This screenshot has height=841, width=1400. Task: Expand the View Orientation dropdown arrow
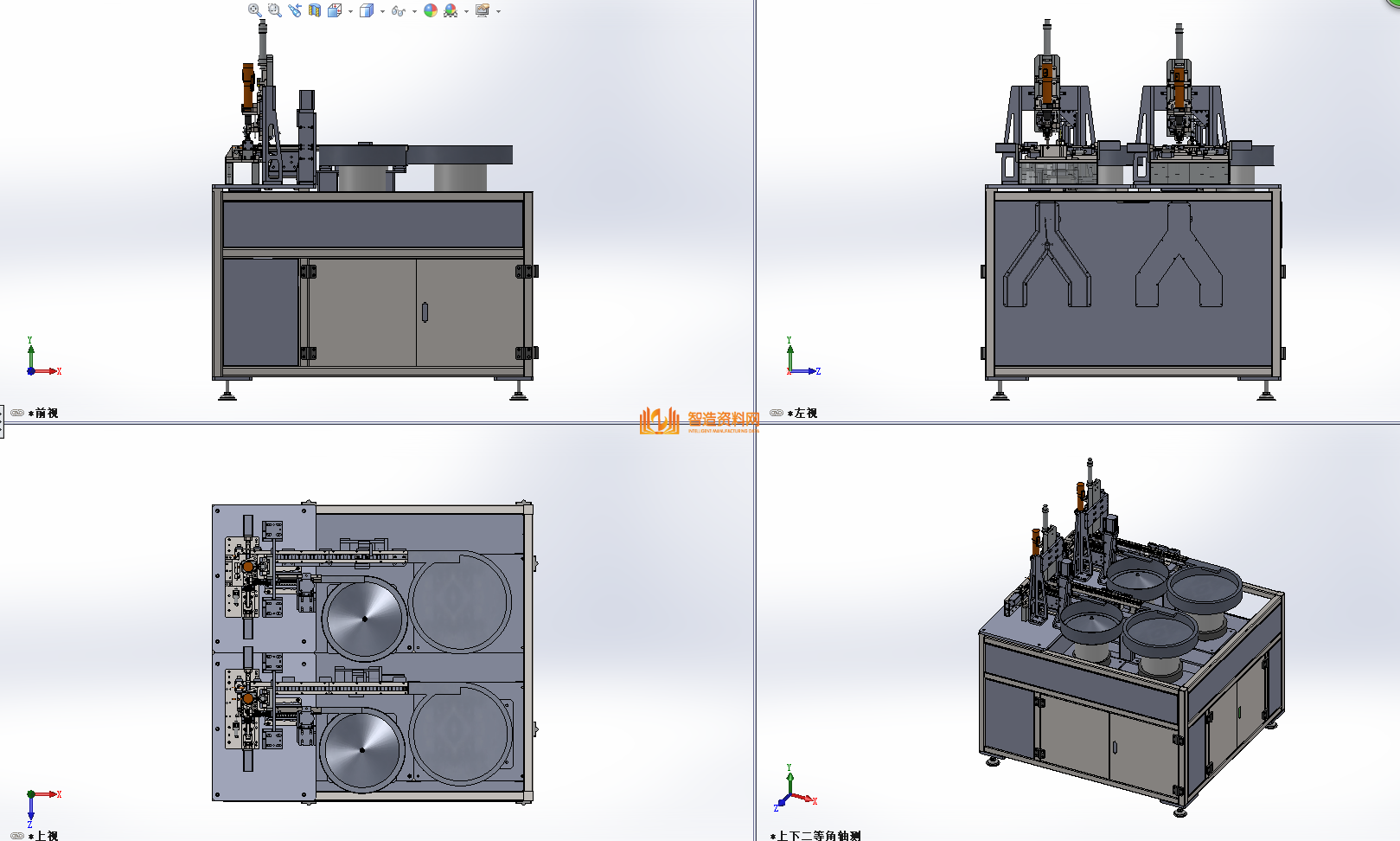click(350, 11)
